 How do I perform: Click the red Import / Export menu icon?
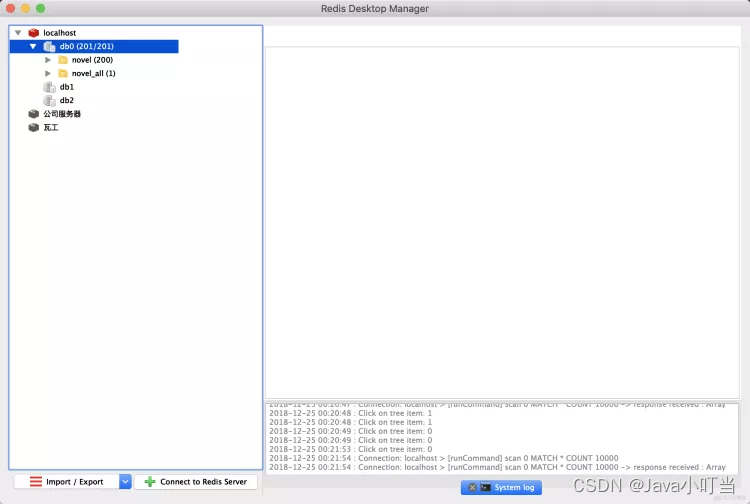pyautogui.click(x=36, y=482)
